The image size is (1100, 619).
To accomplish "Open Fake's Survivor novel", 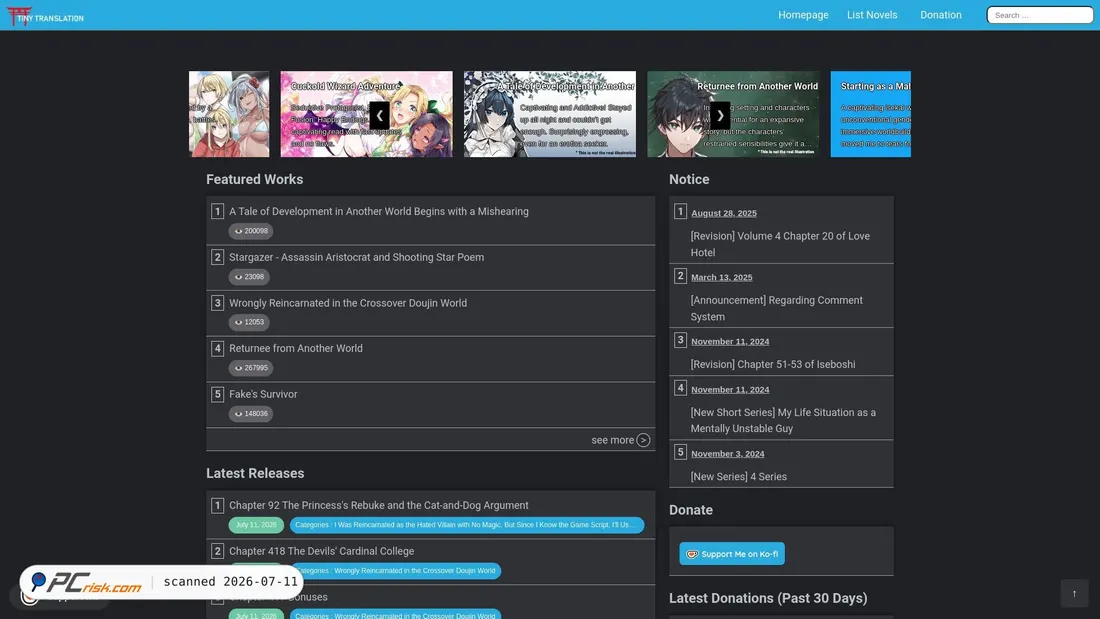I will (x=263, y=394).
